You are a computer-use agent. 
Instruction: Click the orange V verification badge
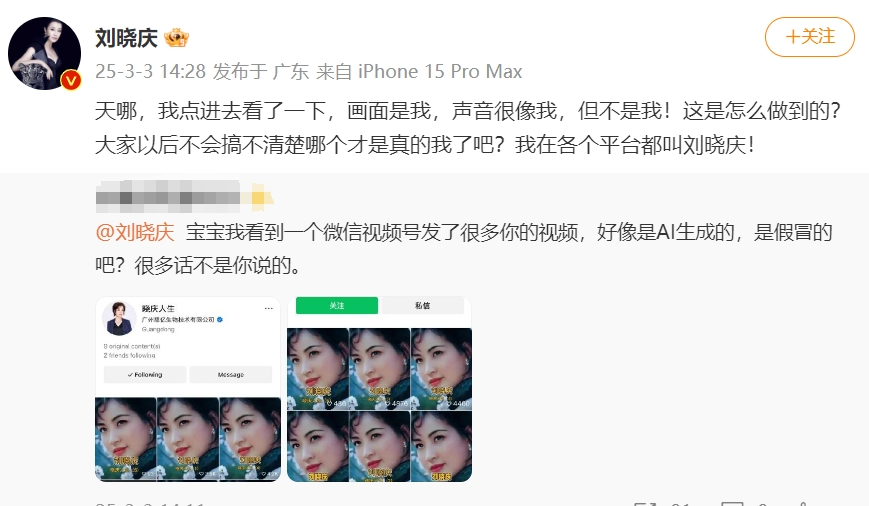[71, 80]
